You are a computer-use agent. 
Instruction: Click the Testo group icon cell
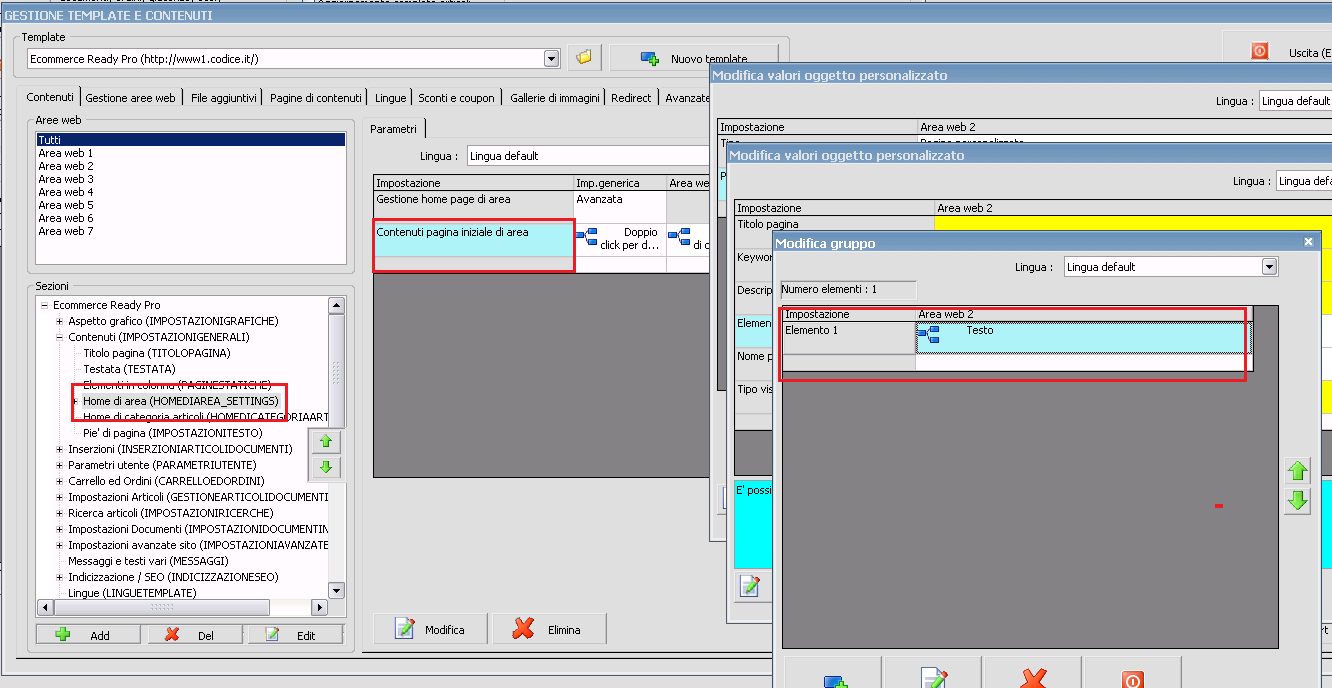point(1084,337)
